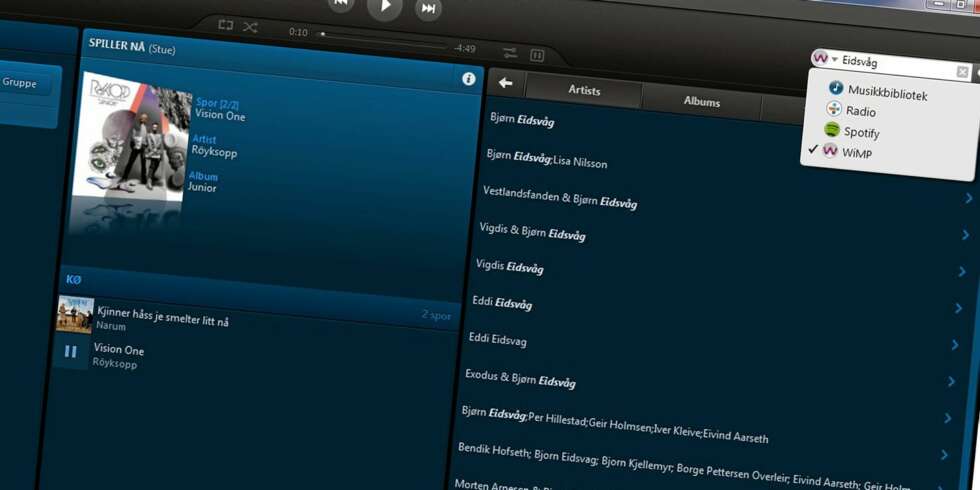Skip to the next track

pyautogui.click(x=429, y=8)
